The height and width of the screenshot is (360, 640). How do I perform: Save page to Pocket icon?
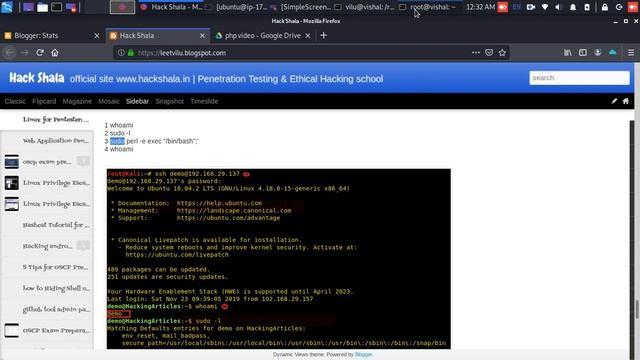click(x=489, y=53)
